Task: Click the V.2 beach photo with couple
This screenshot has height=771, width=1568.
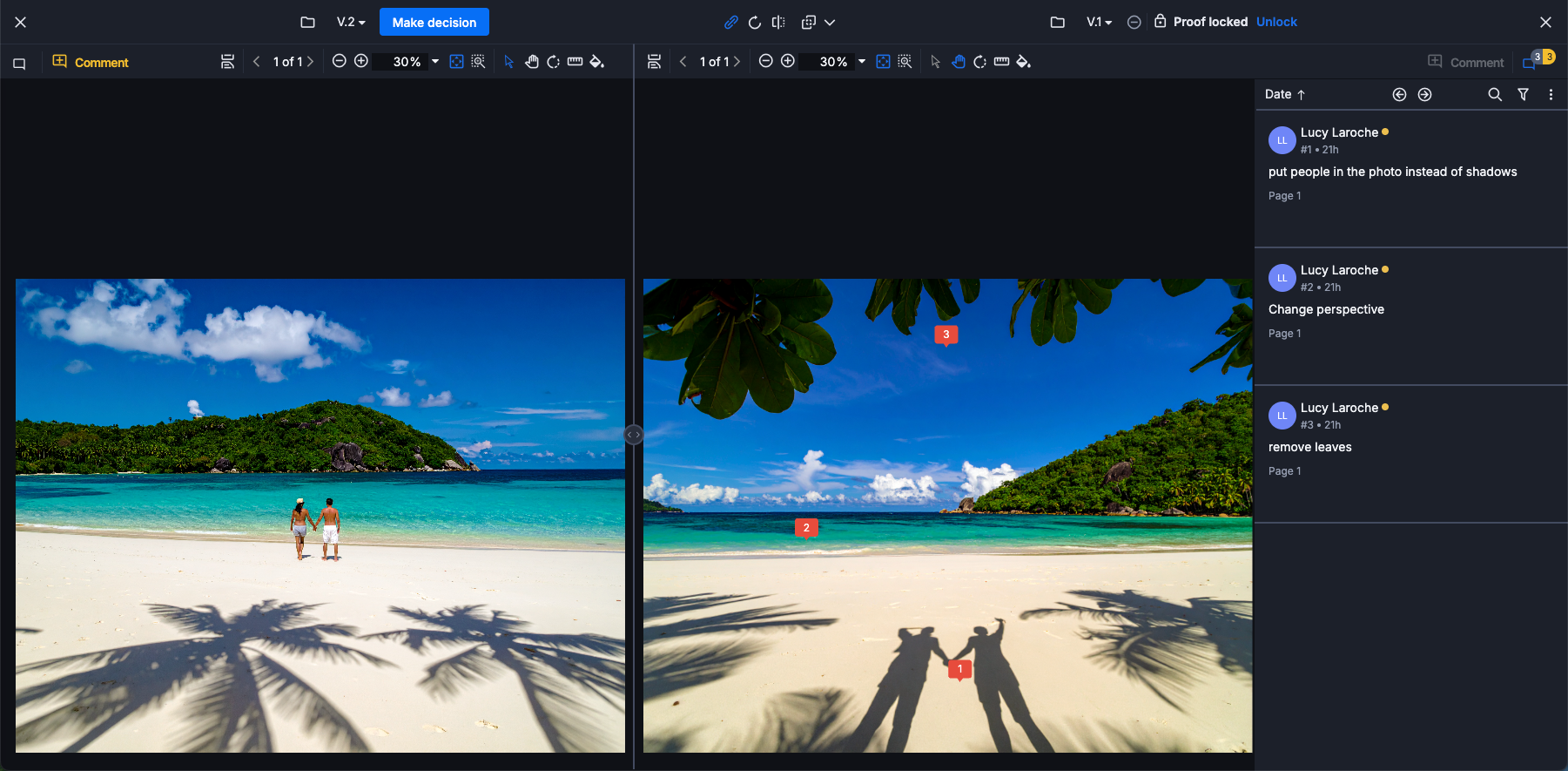Action: pos(320,516)
